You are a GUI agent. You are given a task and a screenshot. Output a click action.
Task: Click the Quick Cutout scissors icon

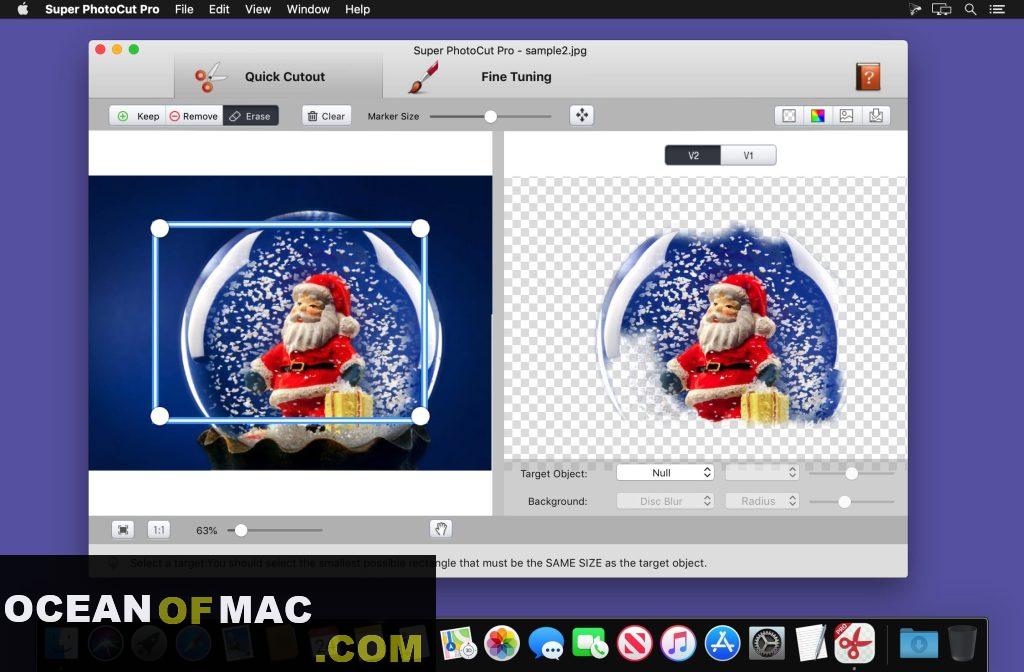pos(209,77)
